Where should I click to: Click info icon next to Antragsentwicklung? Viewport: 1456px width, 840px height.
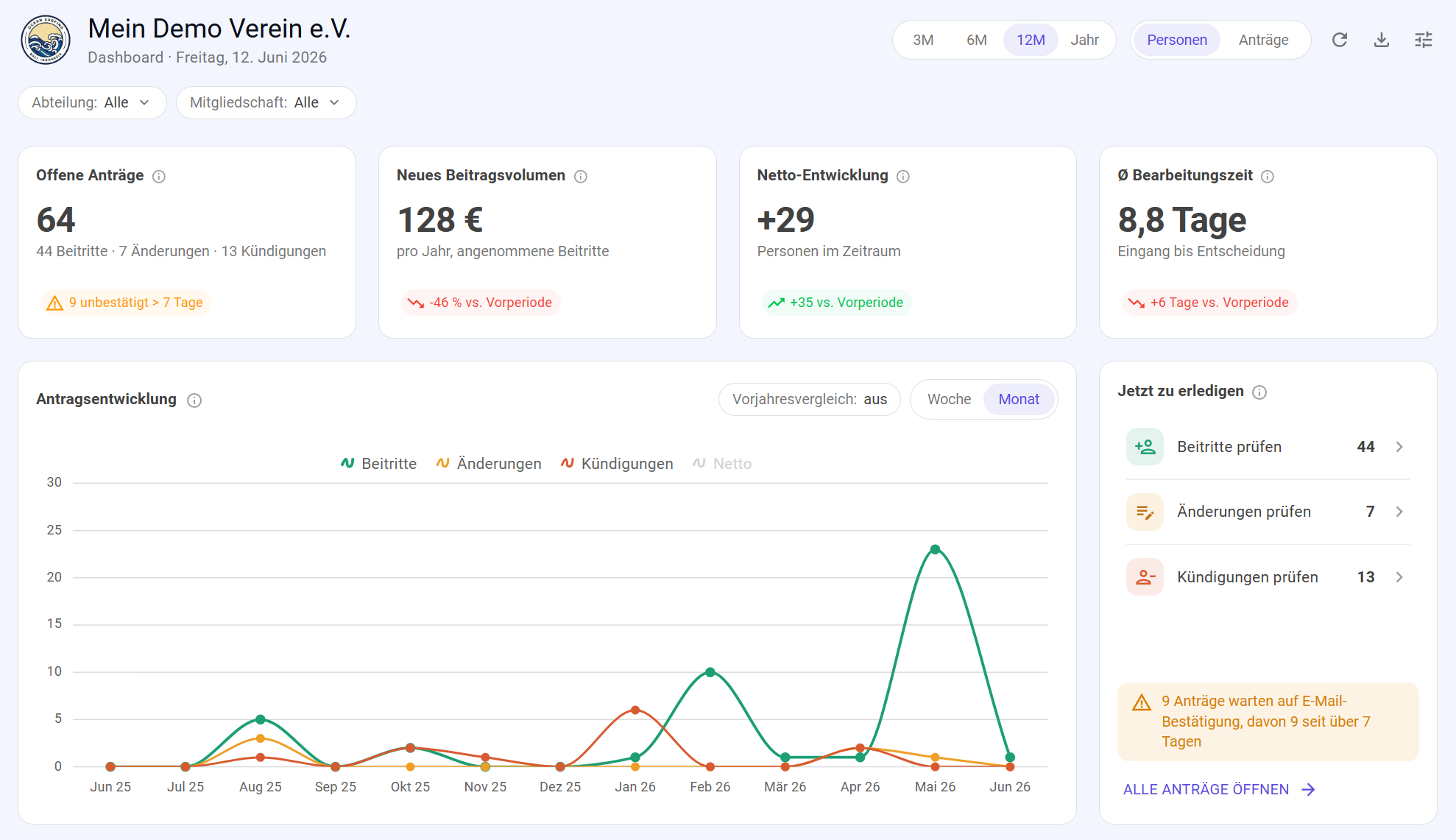tap(194, 400)
